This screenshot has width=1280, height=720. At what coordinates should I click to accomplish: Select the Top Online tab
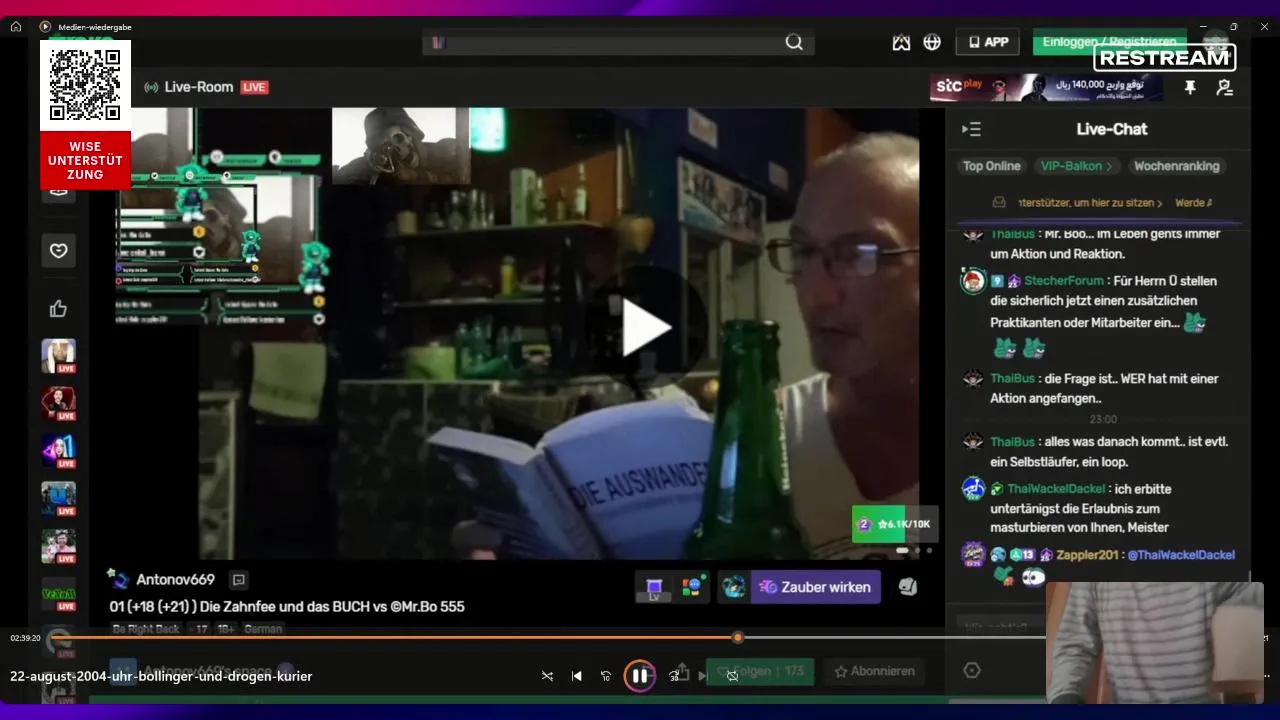[991, 166]
